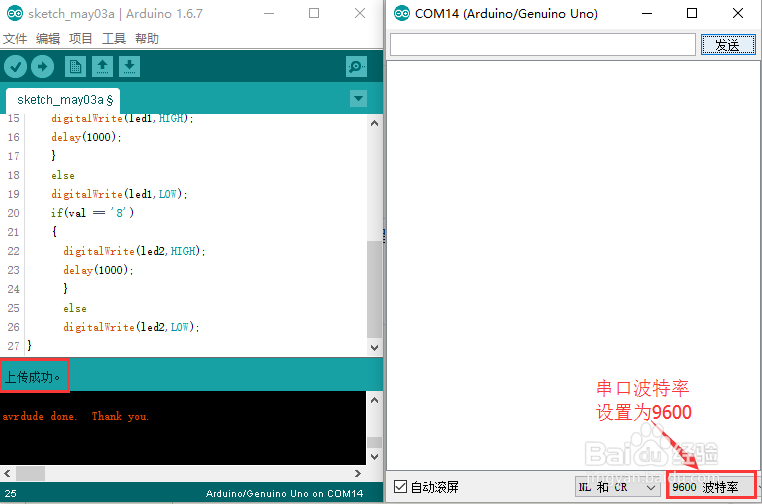Click the Verify (checkmark) toolbar icon
Screen dimensions: 762x504
16,67
